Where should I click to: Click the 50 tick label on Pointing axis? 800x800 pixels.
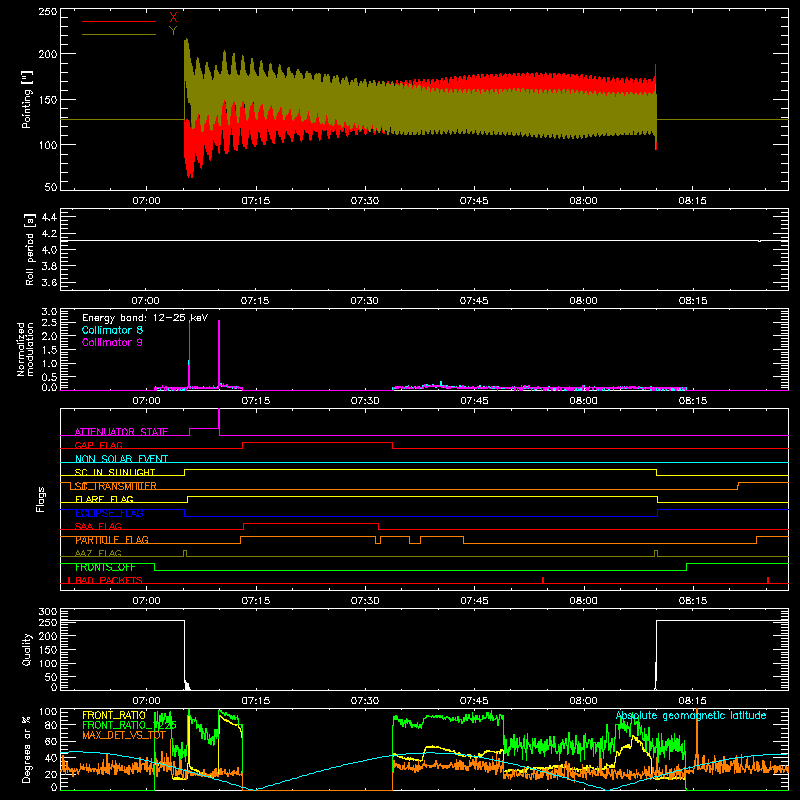pyautogui.click(x=51, y=187)
